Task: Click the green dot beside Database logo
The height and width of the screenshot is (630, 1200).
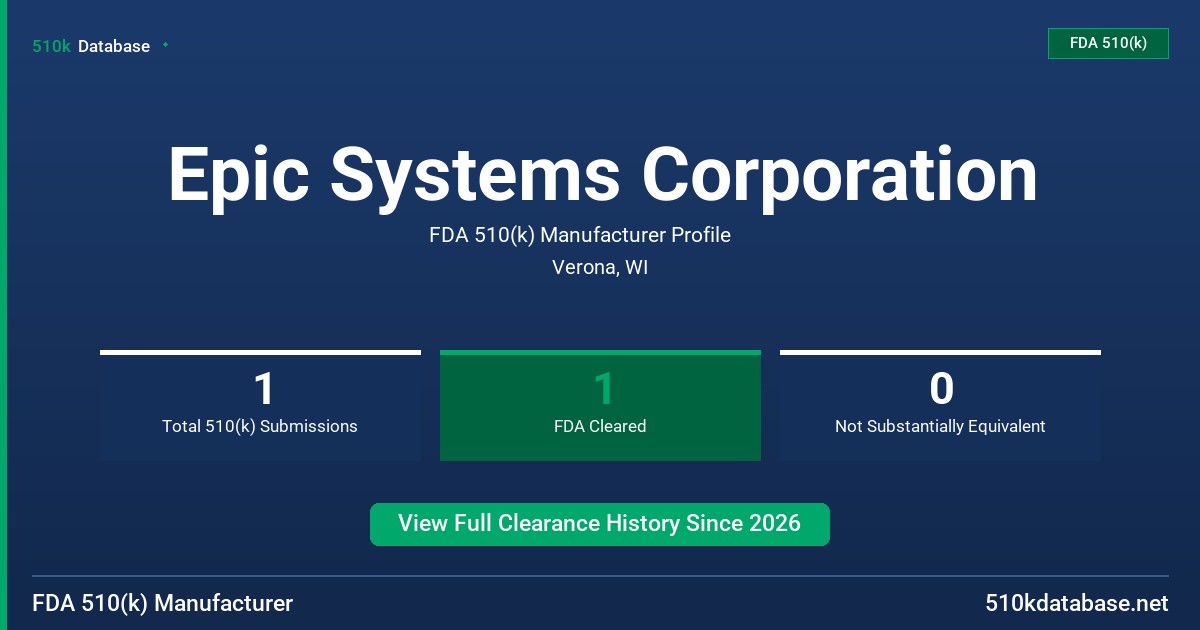Action: coord(165,45)
